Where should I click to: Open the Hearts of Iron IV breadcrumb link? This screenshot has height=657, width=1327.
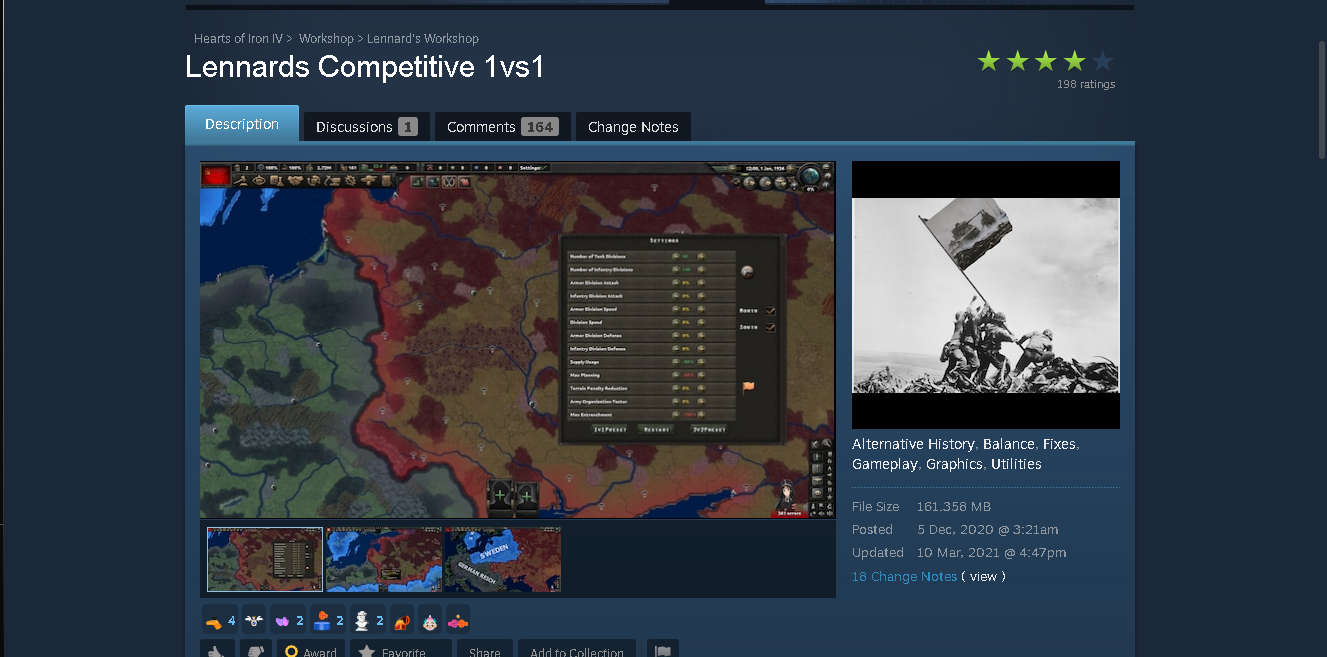[x=237, y=38]
